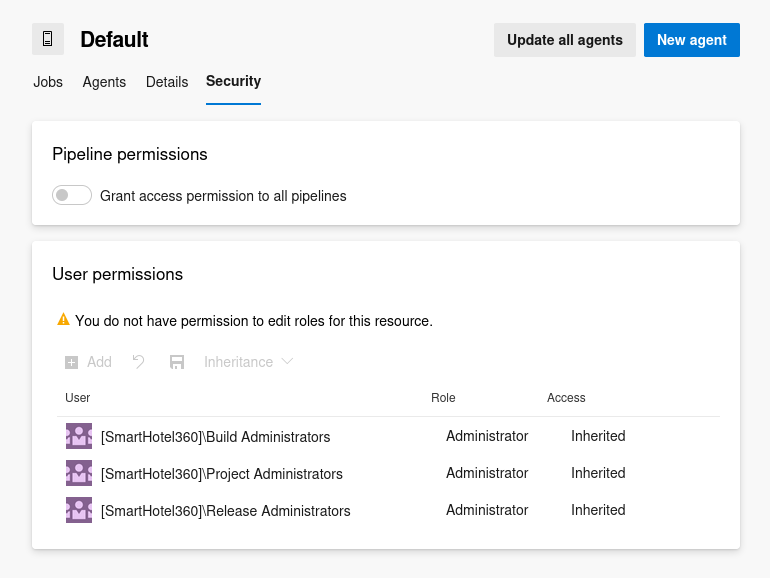Click the warning triangle icon

pos(63,319)
